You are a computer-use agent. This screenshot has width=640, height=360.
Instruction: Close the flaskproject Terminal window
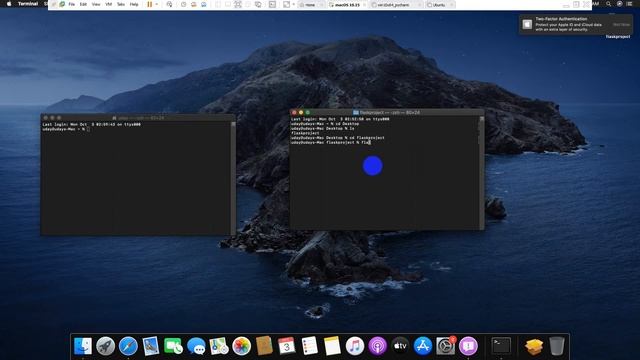[294, 112]
